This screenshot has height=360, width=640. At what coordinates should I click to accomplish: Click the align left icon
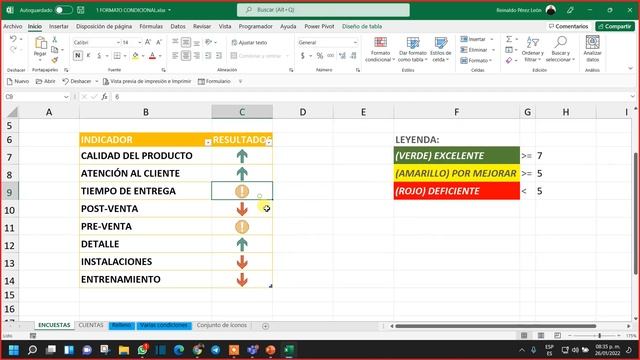[175, 56]
